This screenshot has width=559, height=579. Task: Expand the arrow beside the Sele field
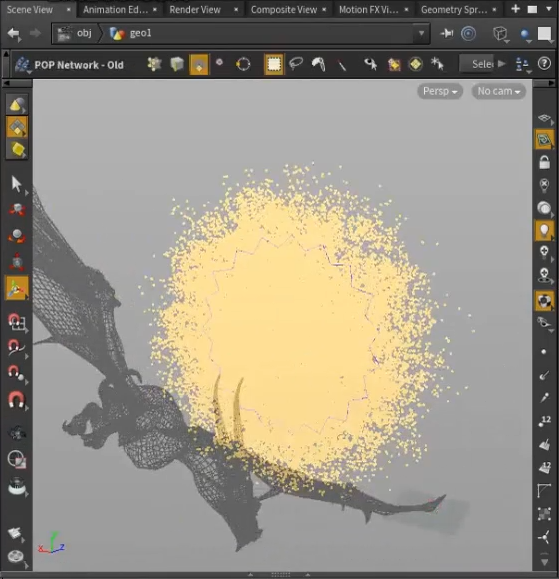(501, 64)
